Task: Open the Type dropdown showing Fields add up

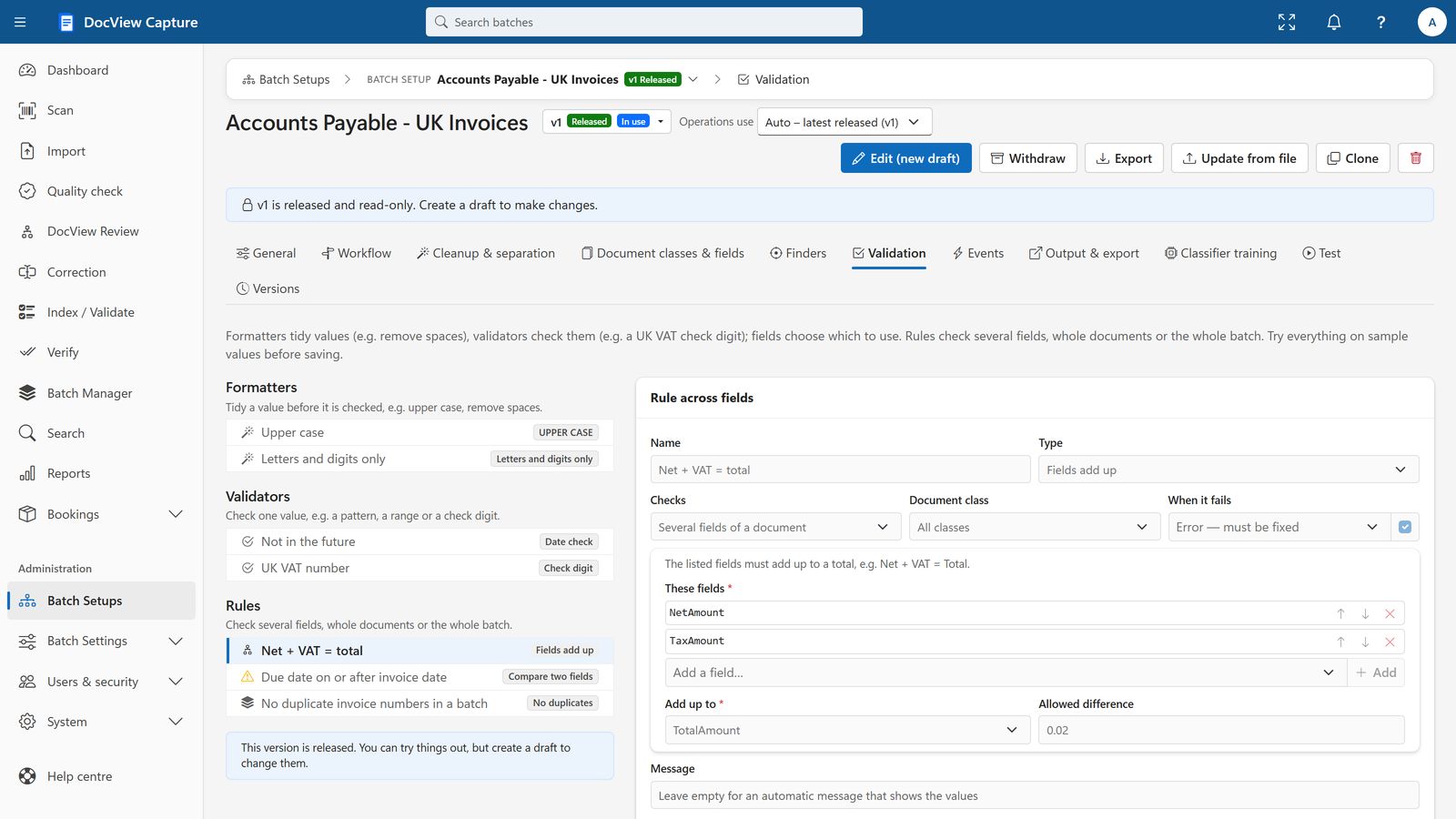Action: click(x=1228, y=470)
